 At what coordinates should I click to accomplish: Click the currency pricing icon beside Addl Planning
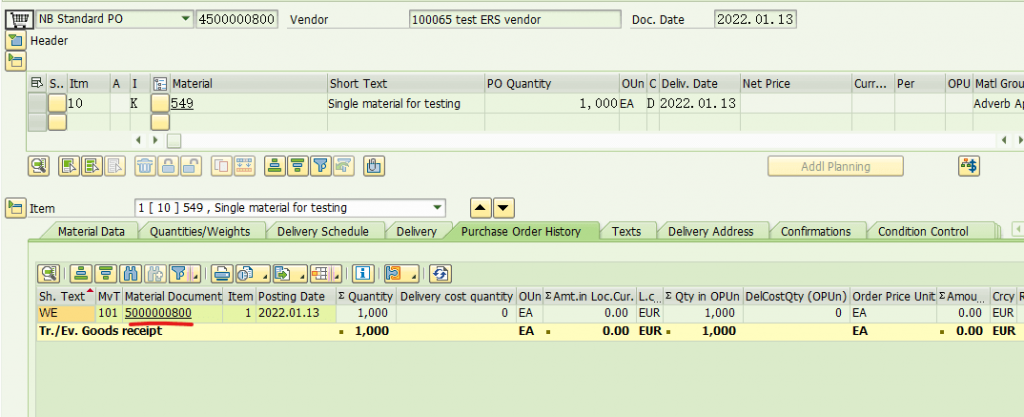coord(968,166)
